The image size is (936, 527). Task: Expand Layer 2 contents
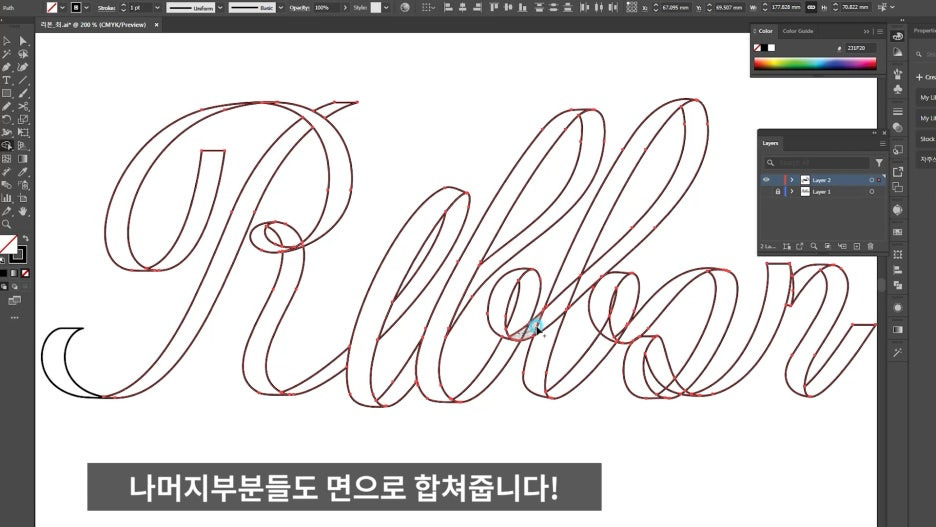(792, 180)
